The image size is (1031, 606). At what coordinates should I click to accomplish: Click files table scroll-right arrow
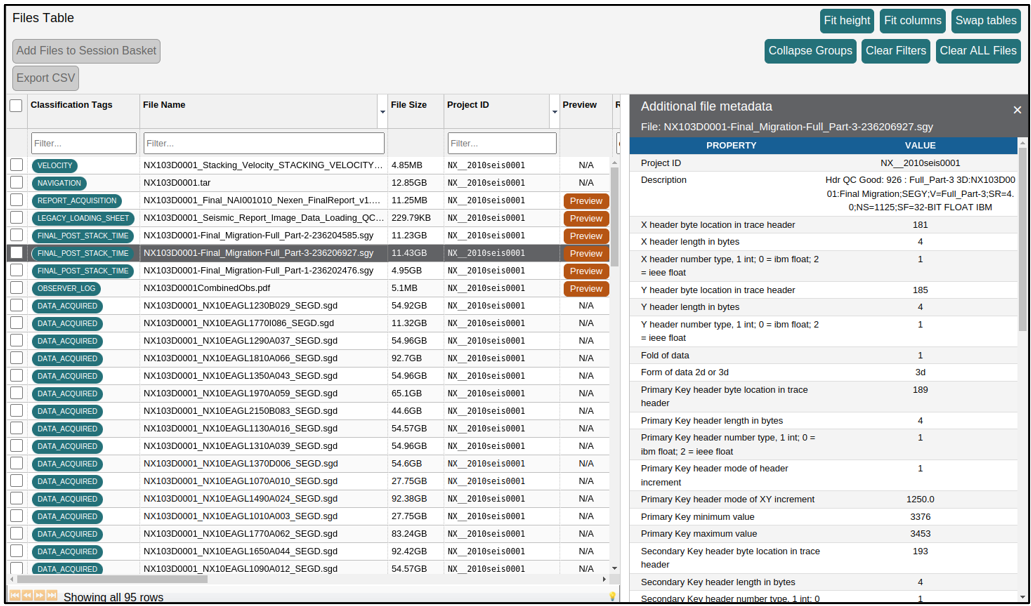pyautogui.click(x=604, y=579)
